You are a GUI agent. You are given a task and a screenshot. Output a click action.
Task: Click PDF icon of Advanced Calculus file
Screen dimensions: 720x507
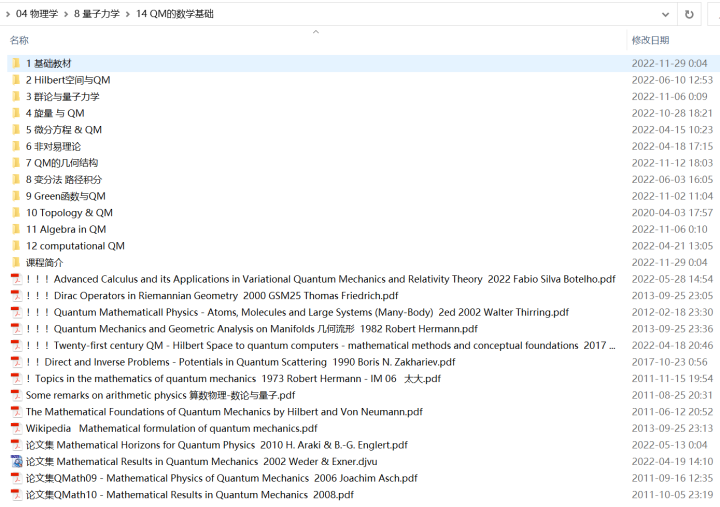tap(16, 279)
